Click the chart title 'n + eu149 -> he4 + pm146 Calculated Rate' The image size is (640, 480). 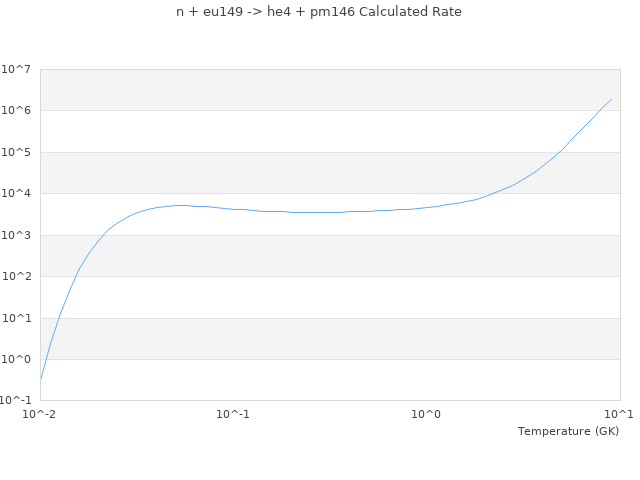point(319,12)
